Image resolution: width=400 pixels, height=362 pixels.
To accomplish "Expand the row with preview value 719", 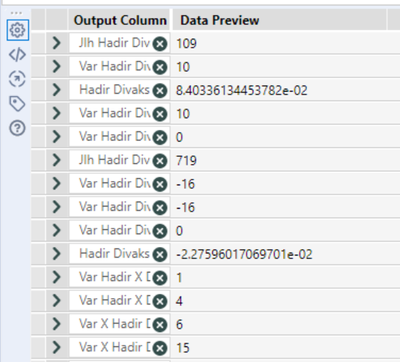I will pos(57,160).
